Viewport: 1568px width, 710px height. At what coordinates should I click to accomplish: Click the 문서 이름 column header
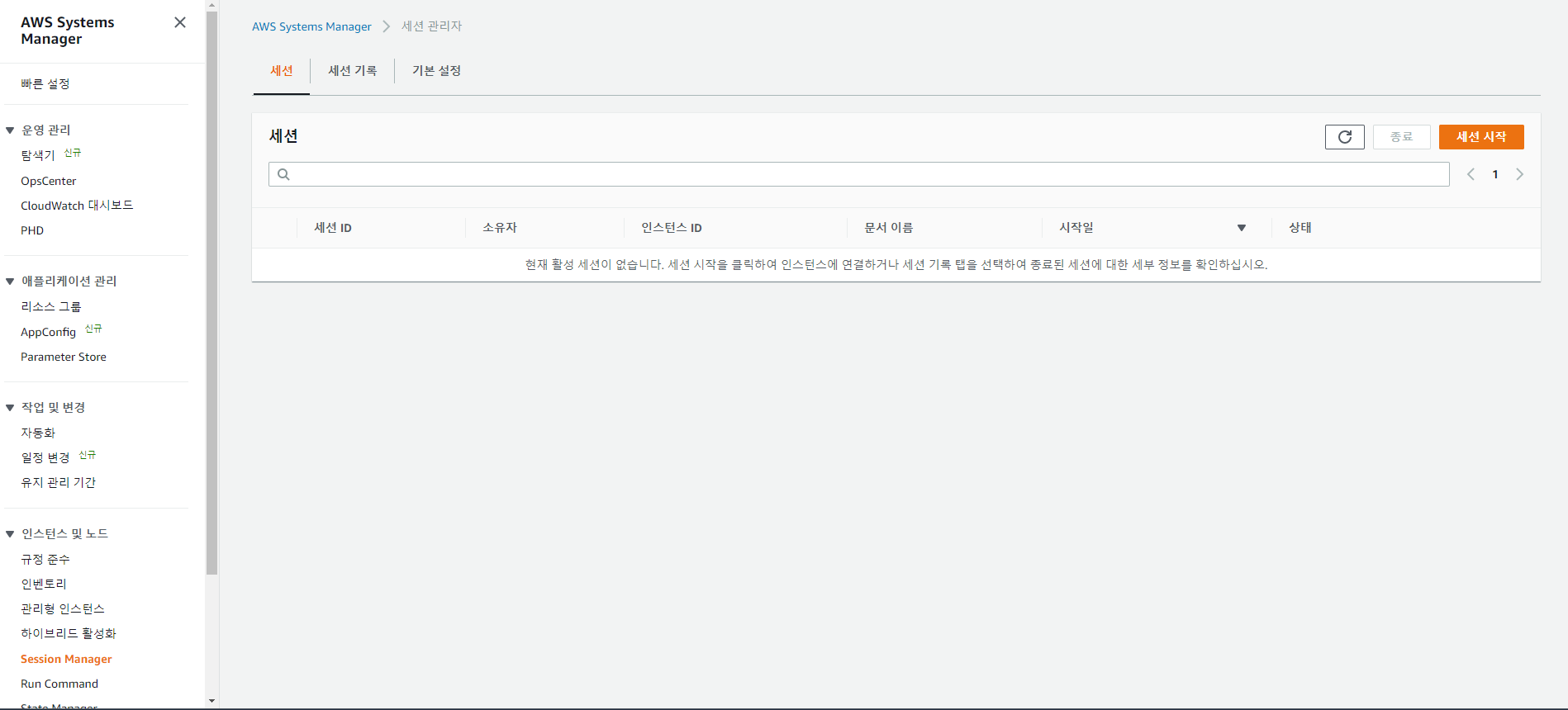coord(889,228)
